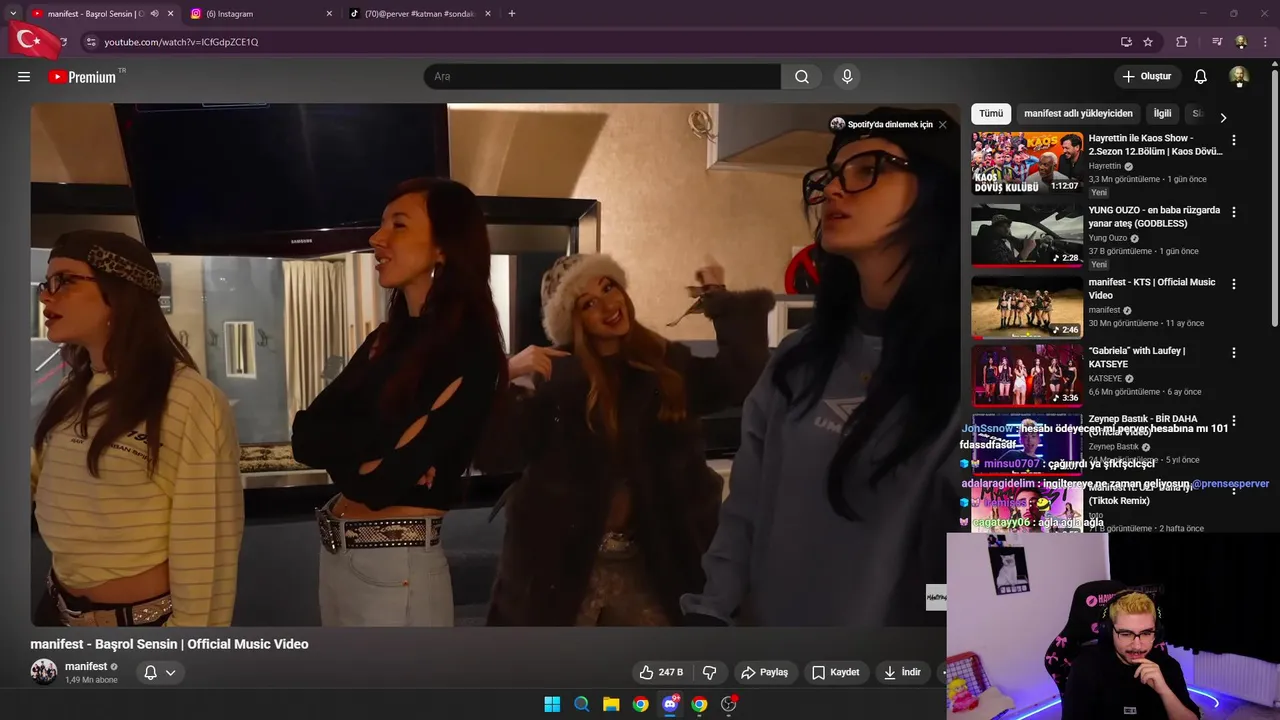Open Hayrettin channel name under first video
Viewport: 1280px width, 720px height.
[1105, 166]
